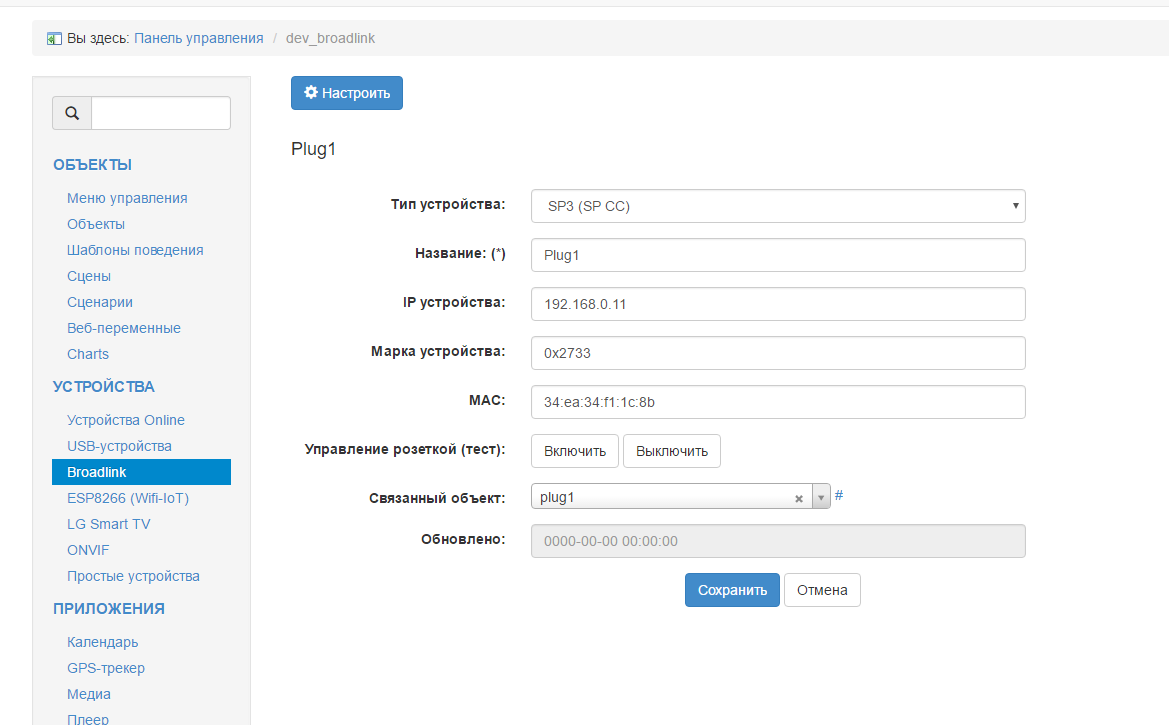Open Календарь sidebar item

[103, 642]
